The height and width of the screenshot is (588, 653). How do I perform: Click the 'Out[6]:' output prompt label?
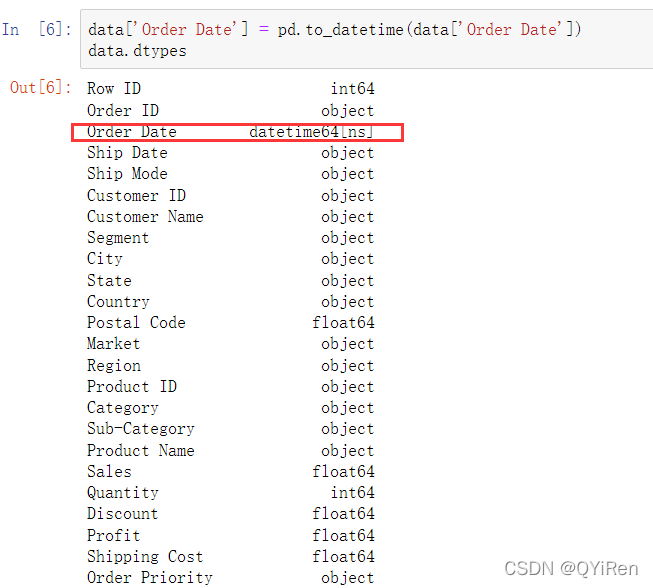40,87
